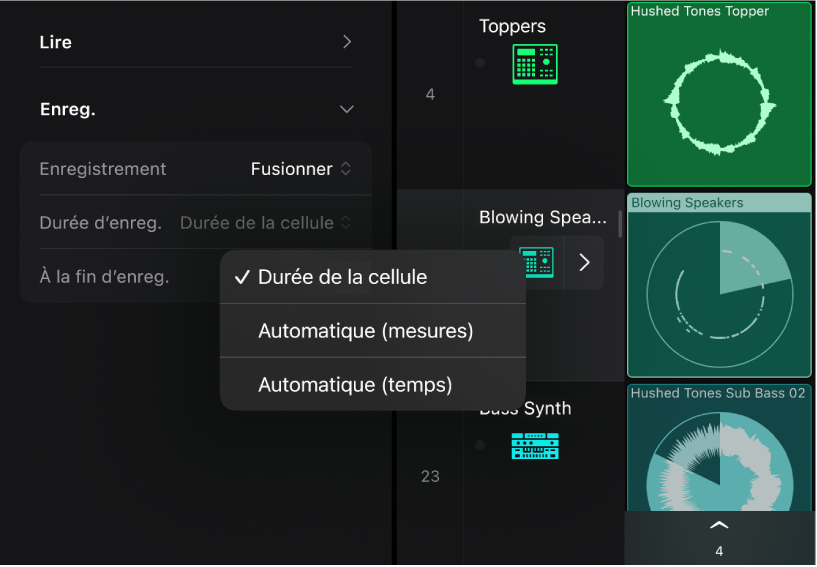Click the scene up-chevron above number 4
The height and width of the screenshot is (567, 817).
coord(719,526)
